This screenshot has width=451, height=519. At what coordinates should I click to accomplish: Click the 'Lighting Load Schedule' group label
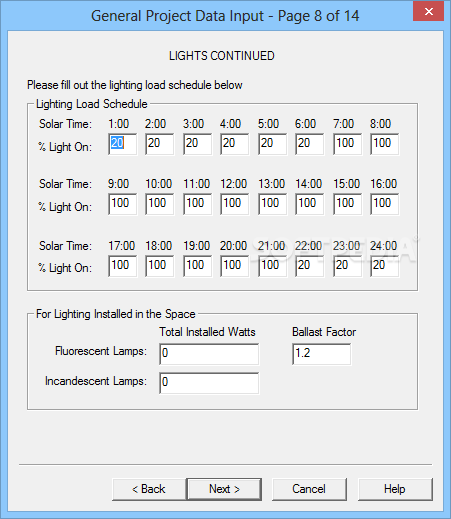[x=92, y=104]
